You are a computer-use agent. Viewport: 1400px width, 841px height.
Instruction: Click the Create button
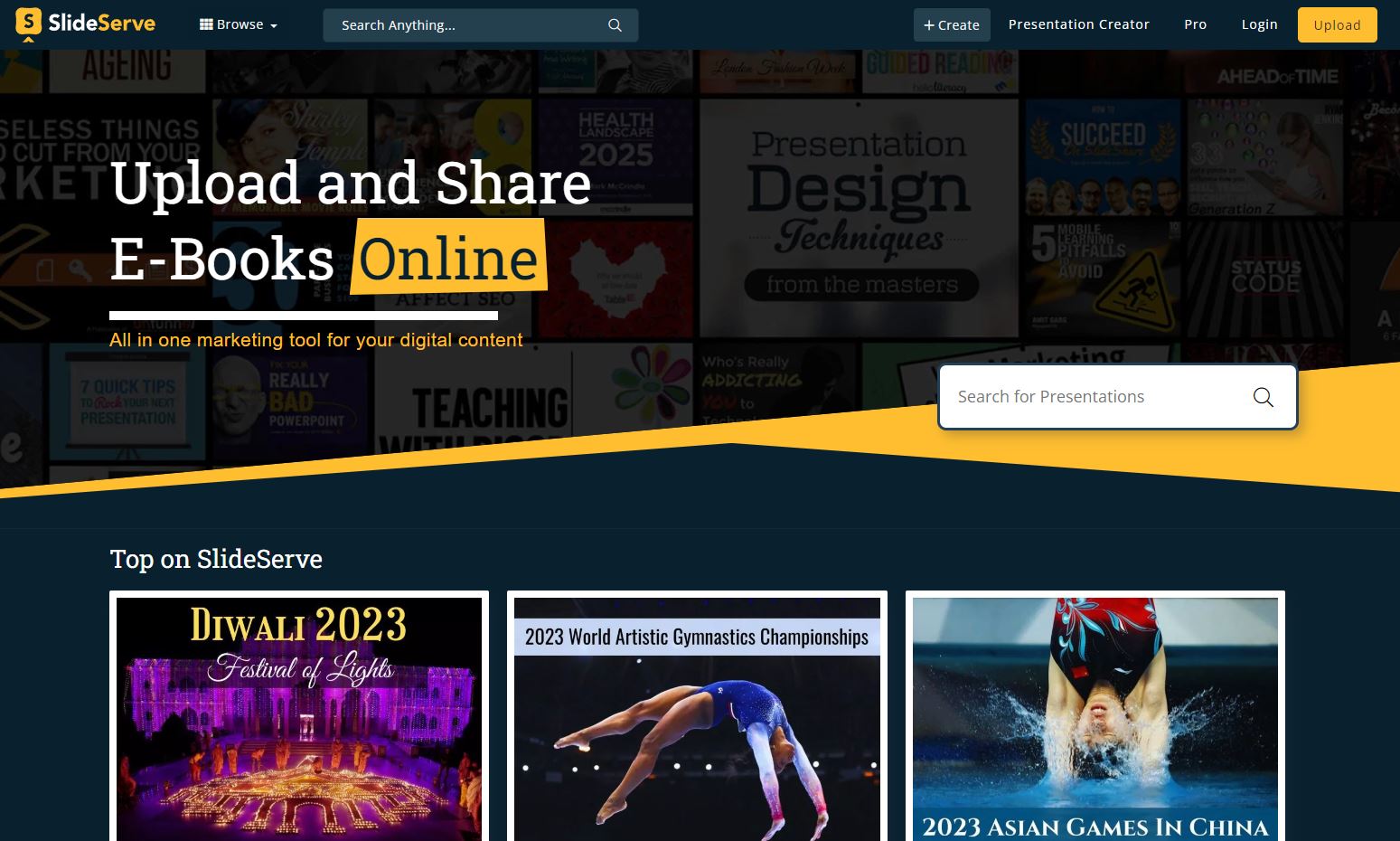click(x=952, y=24)
